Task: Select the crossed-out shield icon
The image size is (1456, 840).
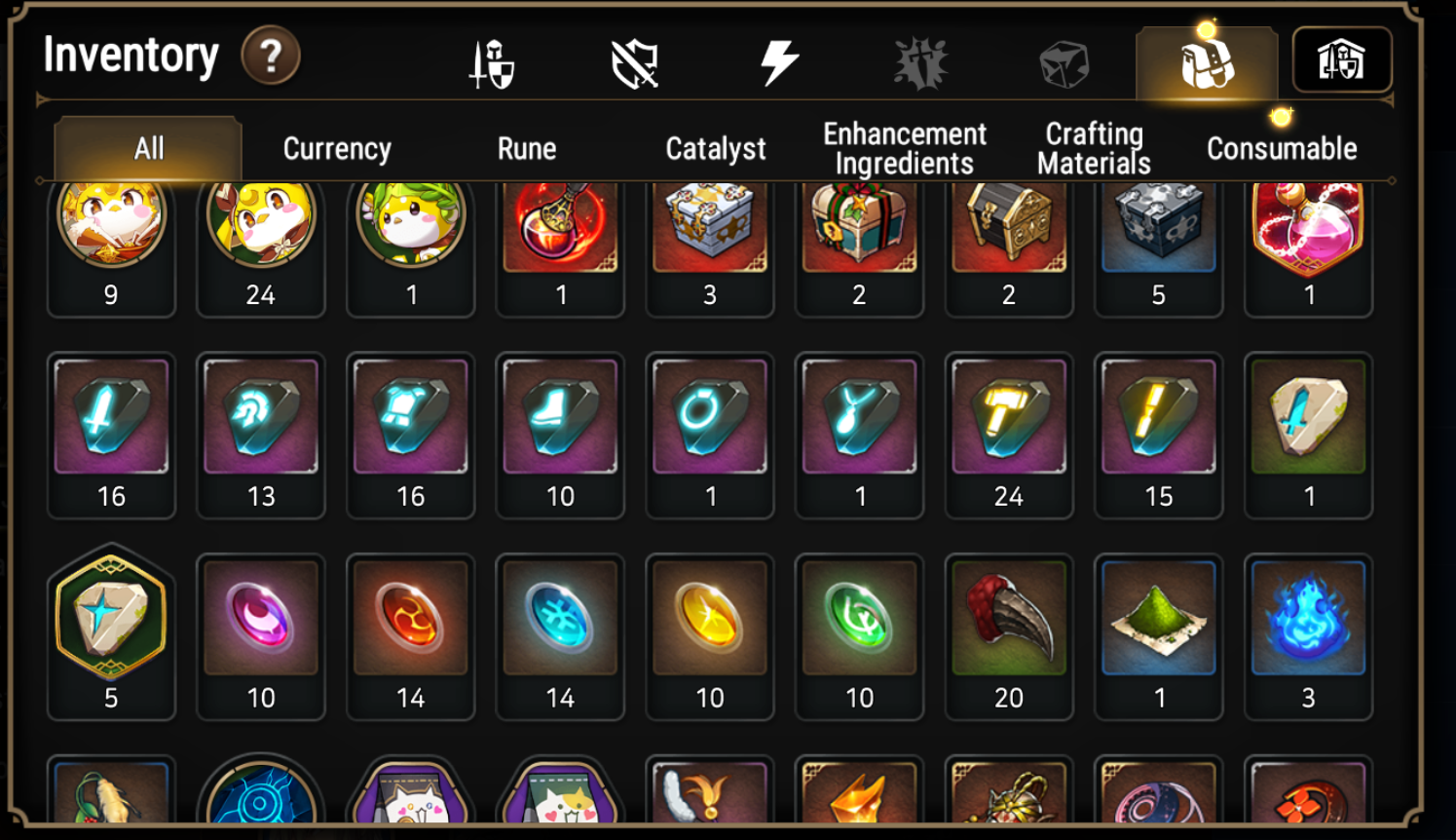Action: (x=635, y=64)
